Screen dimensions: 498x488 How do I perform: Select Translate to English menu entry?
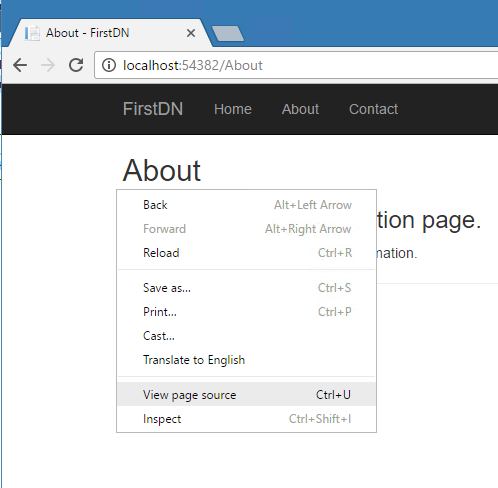247,360
